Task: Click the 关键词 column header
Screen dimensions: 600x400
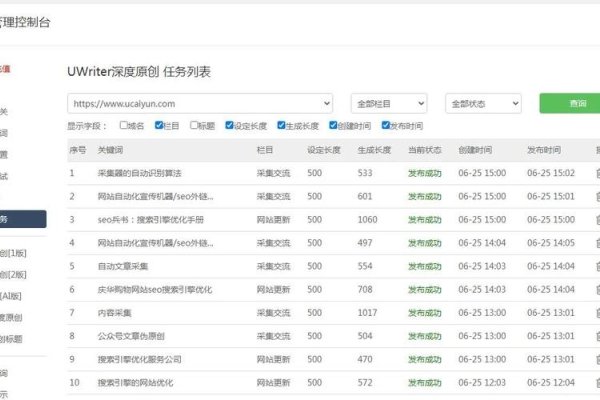Action: [x=110, y=150]
